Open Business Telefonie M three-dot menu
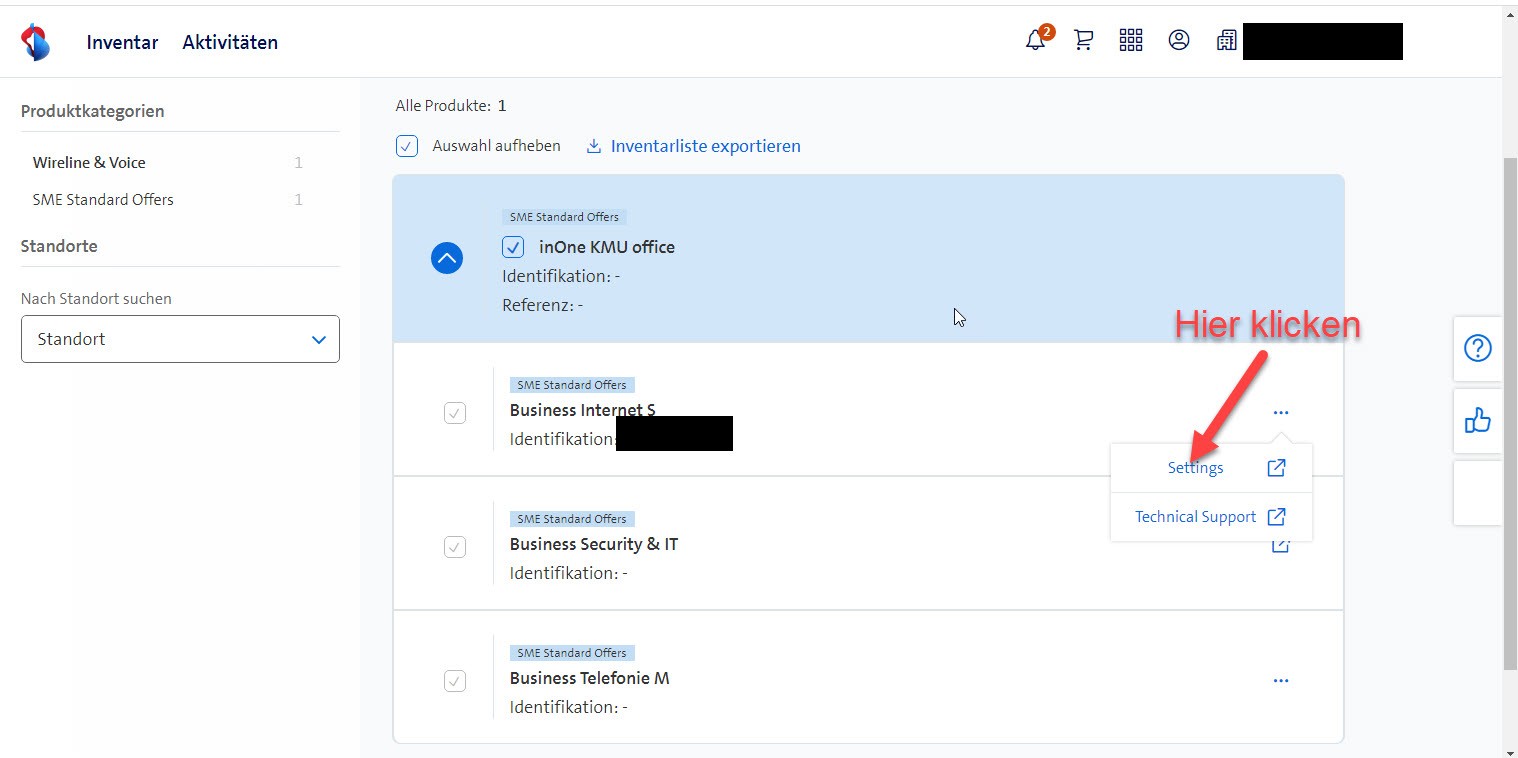Viewport: 1518px width, 758px height. [x=1281, y=681]
